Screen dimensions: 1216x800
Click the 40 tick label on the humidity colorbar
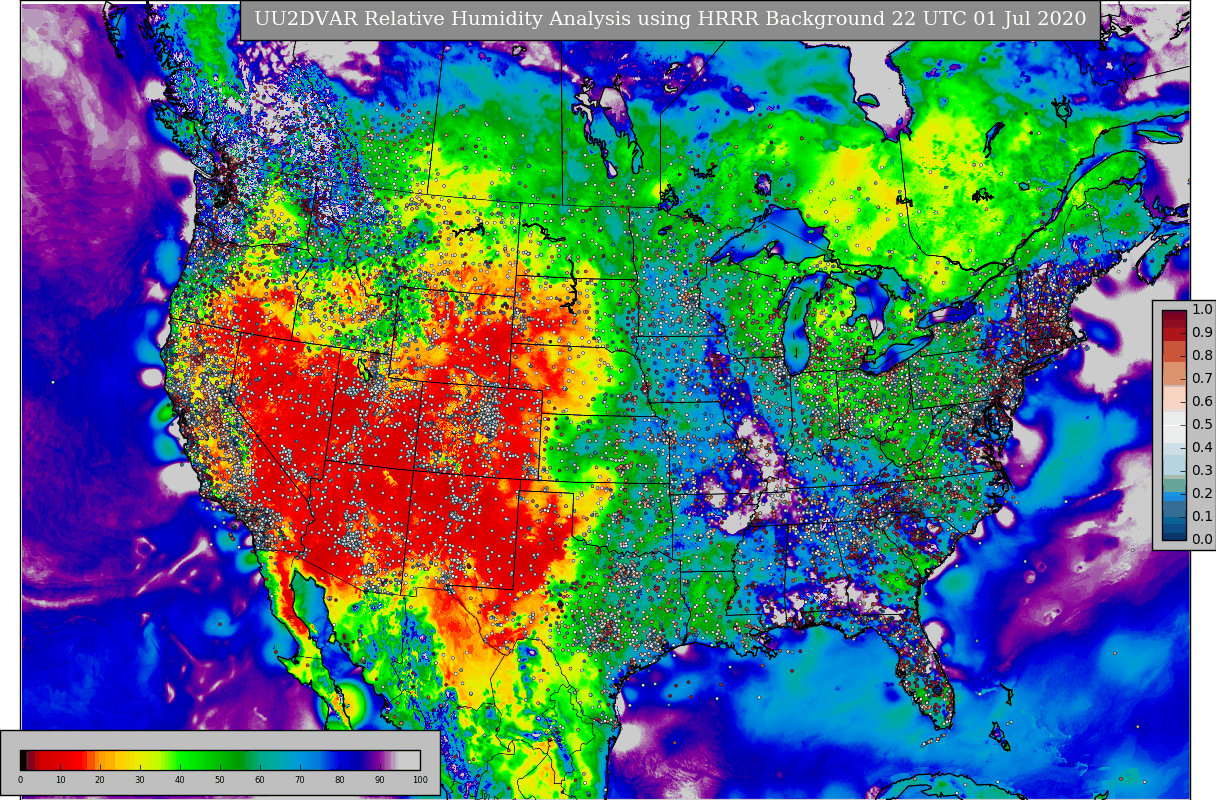(180, 780)
